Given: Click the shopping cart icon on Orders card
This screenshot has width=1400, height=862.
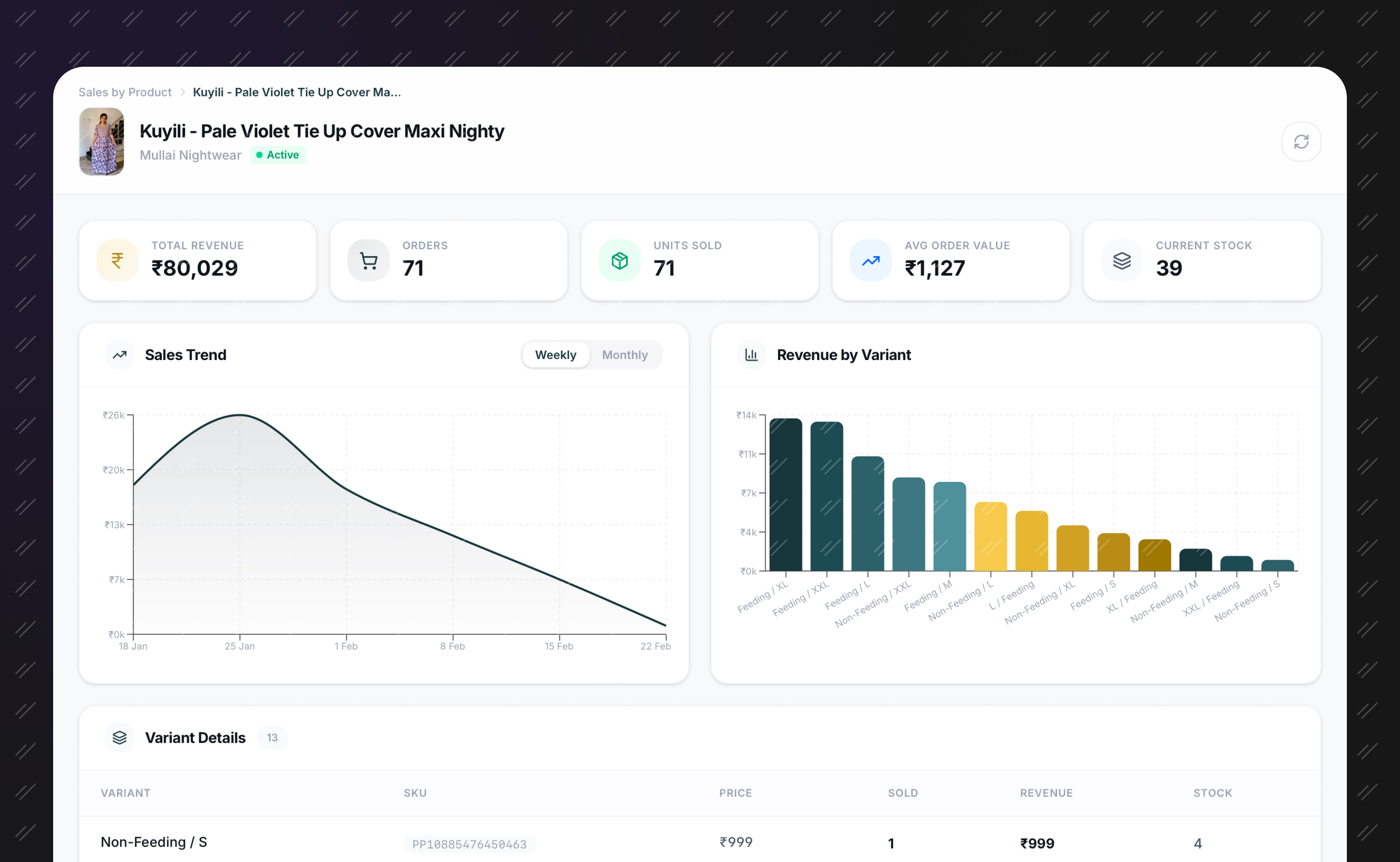Looking at the screenshot, I should (x=368, y=260).
